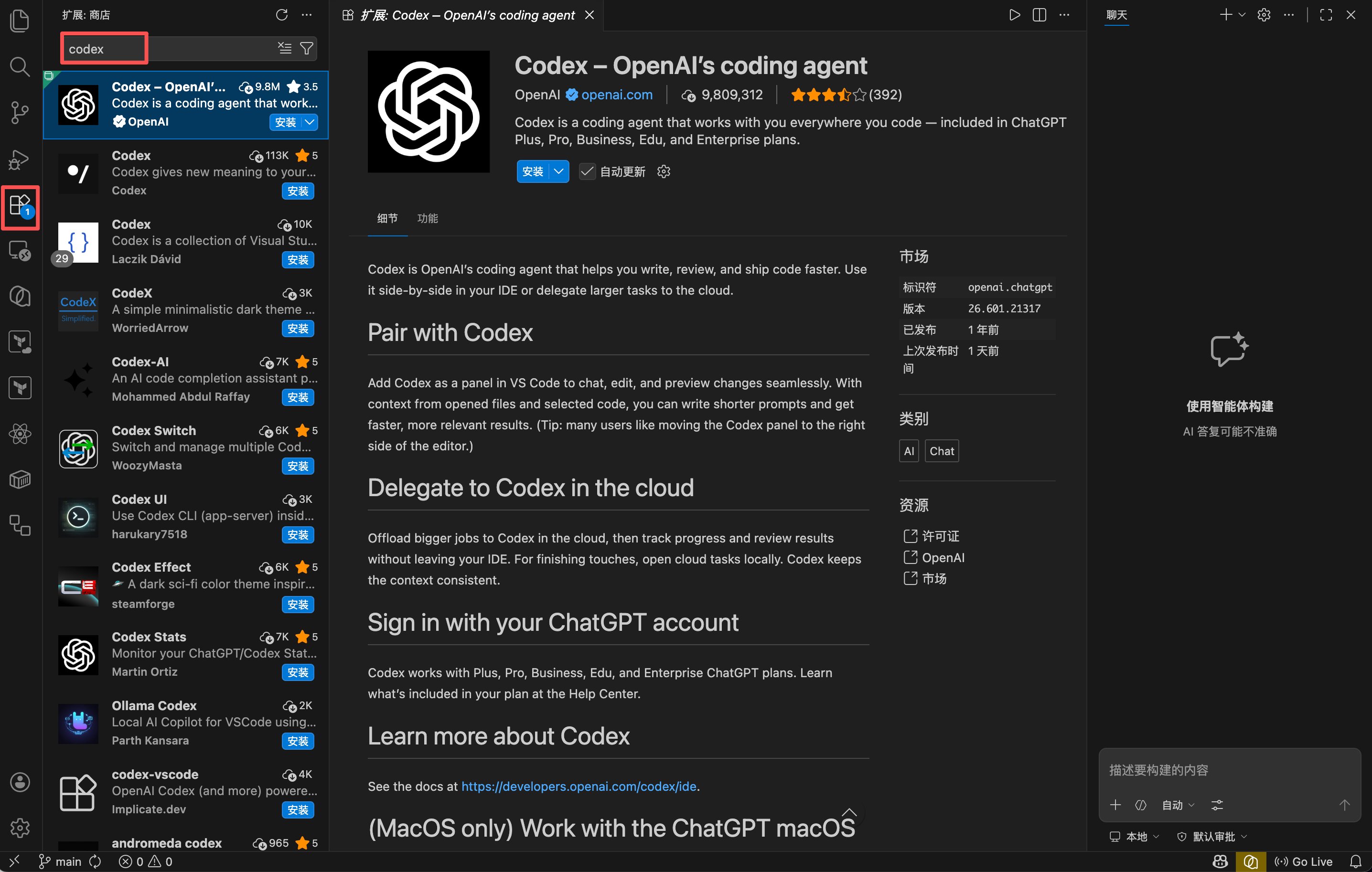
Task: Click the scroll to top arrow button
Action: [x=849, y=812]
